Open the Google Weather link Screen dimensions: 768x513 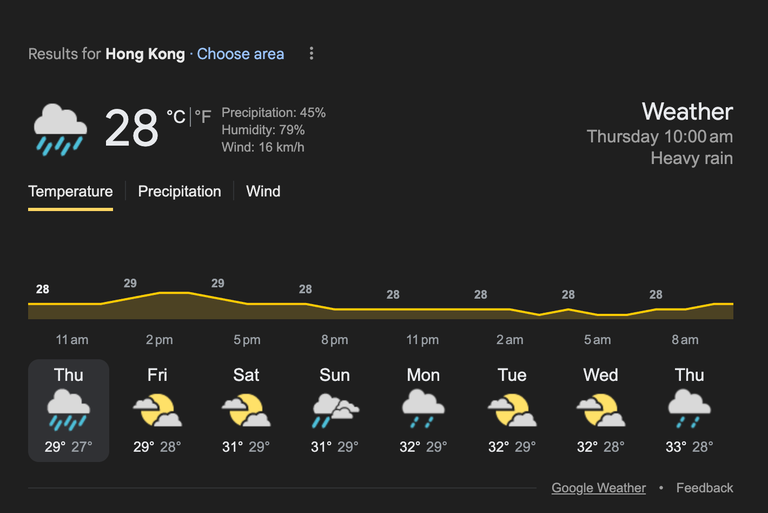point(599,488)
